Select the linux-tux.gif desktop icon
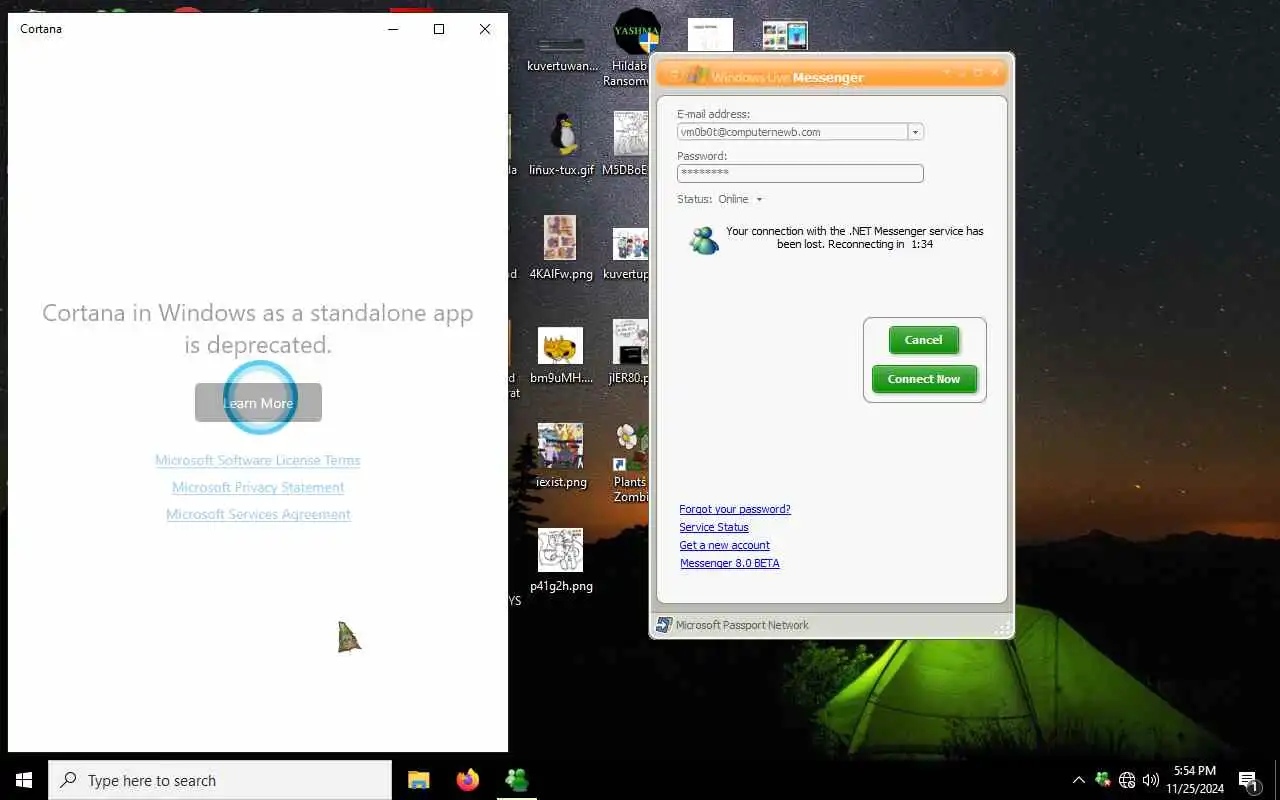 click(x=562, y=144)
